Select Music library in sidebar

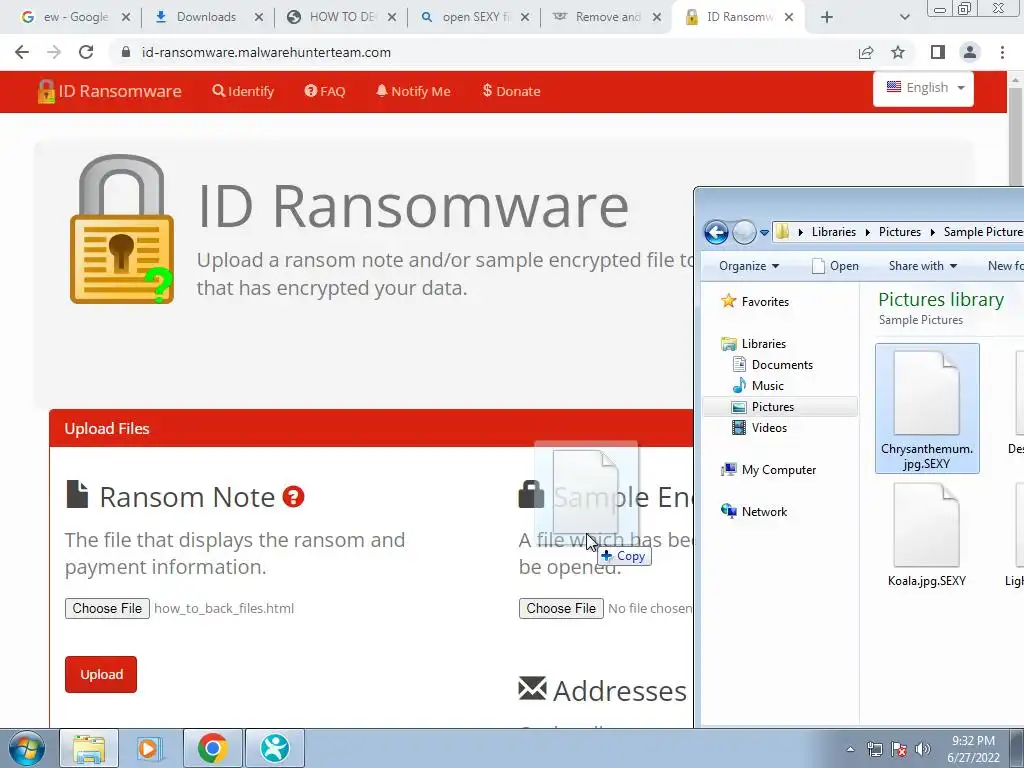758,385
